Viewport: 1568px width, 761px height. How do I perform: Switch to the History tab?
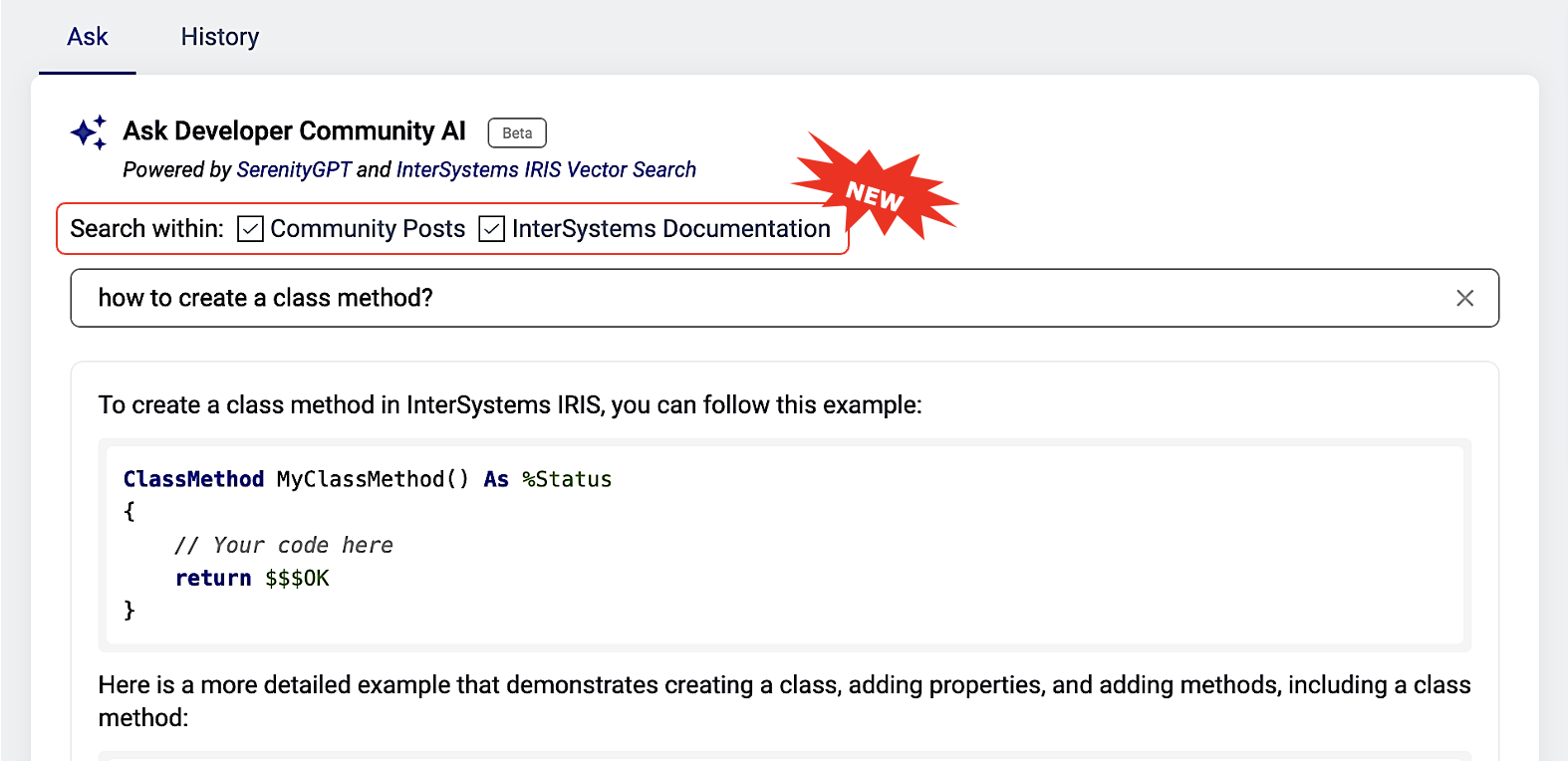[219, 37]
